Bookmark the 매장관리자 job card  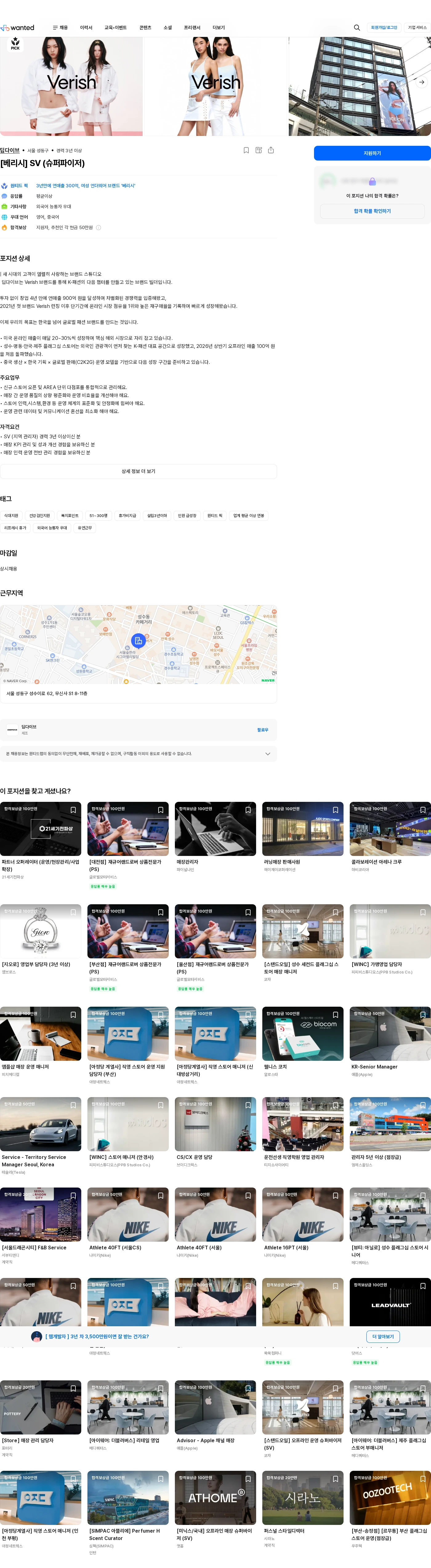click(248, 810)
